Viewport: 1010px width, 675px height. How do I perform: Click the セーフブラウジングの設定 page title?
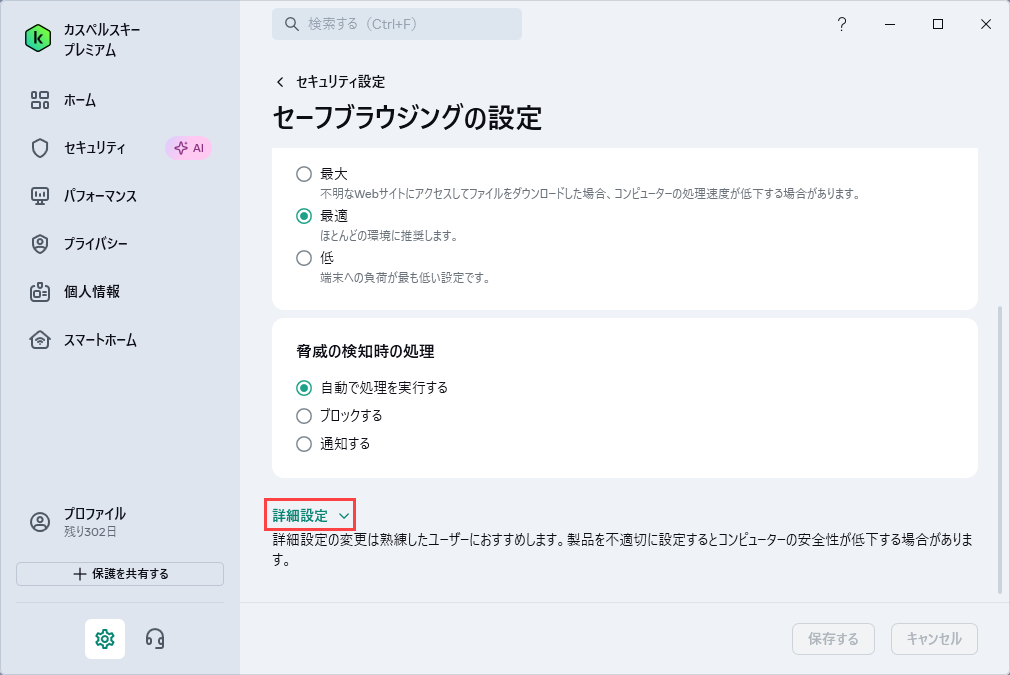pos(407,118)
